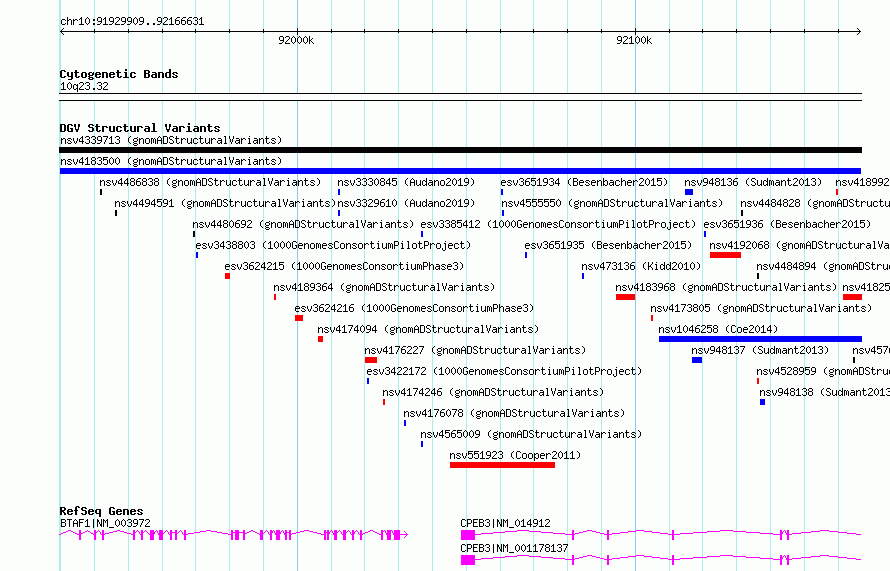Screen dimensions: 890x571
Task: Select the CPEB3|NM_001178137 gene label
Action: 514,548
